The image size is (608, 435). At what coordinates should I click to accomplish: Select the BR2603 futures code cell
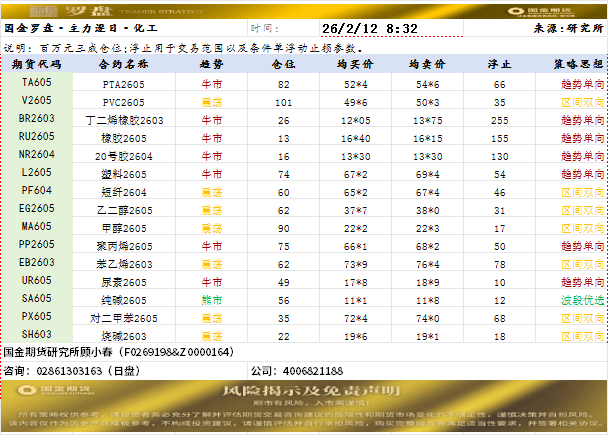[36, 118]
